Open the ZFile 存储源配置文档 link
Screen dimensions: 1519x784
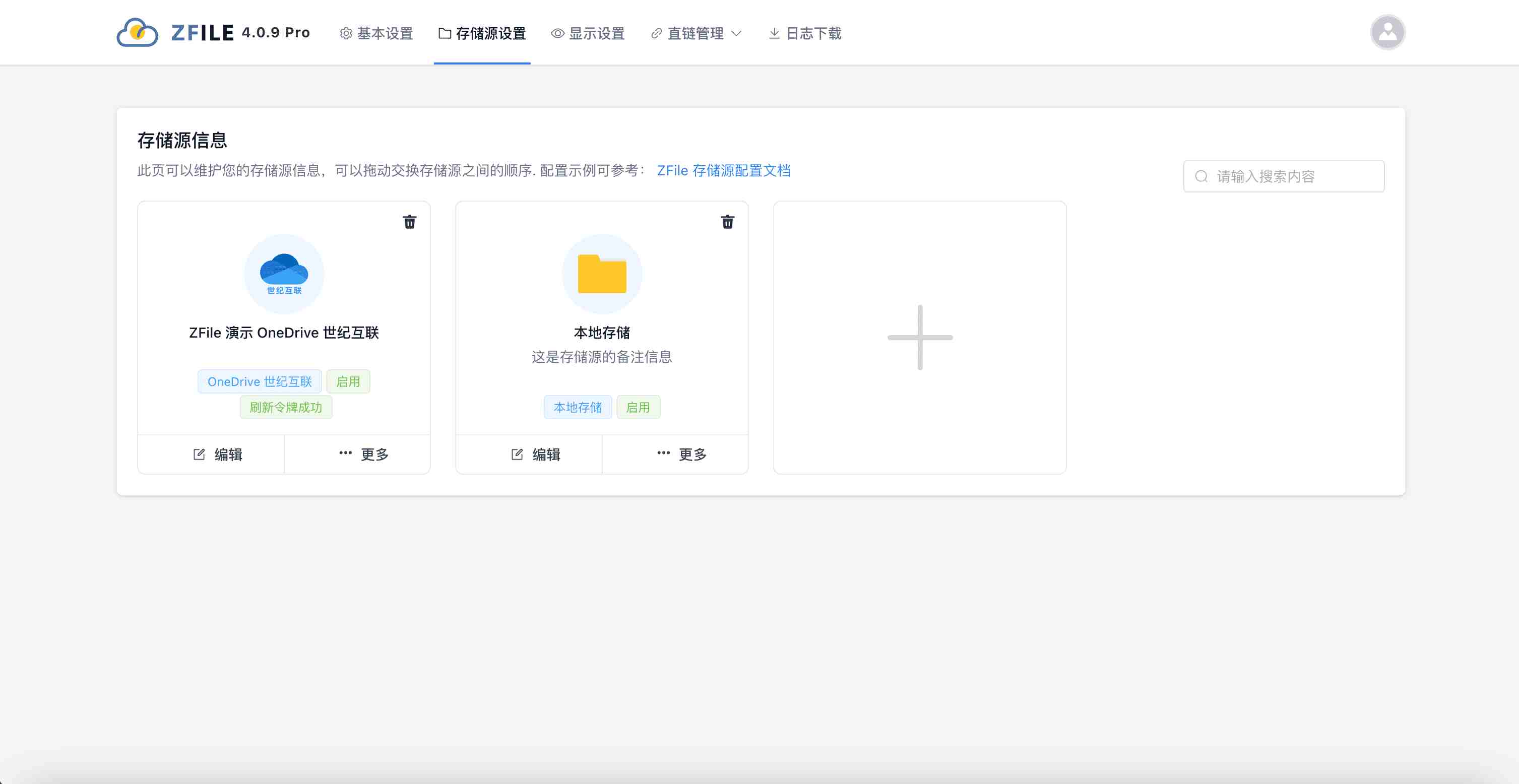click(x=724, y=170)
